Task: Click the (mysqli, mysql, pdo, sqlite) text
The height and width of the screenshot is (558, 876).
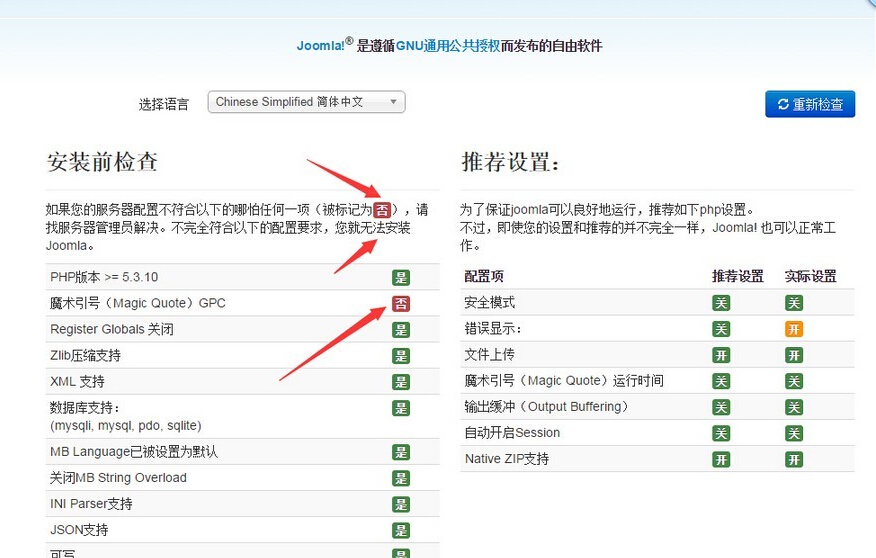Action: [x=126, y=426]
